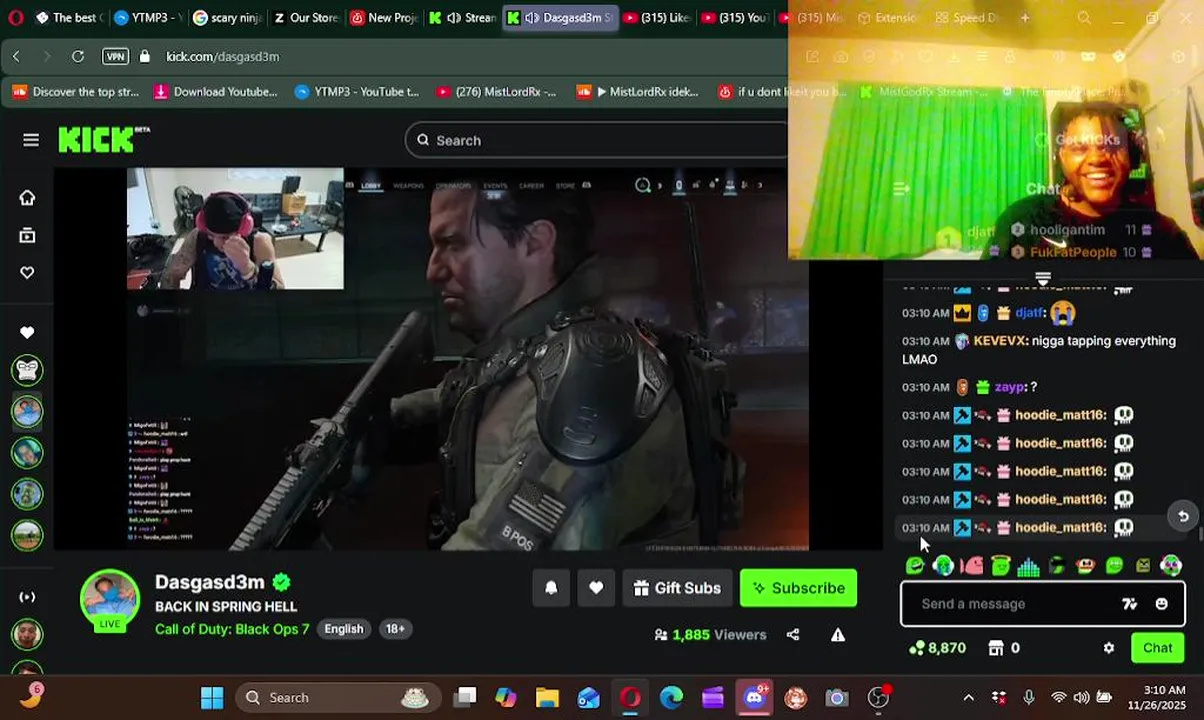Click the kick.com/dasgasd3m address bar
The height and width of the screenshot is (720, 1204).
[x=222, y=56]
